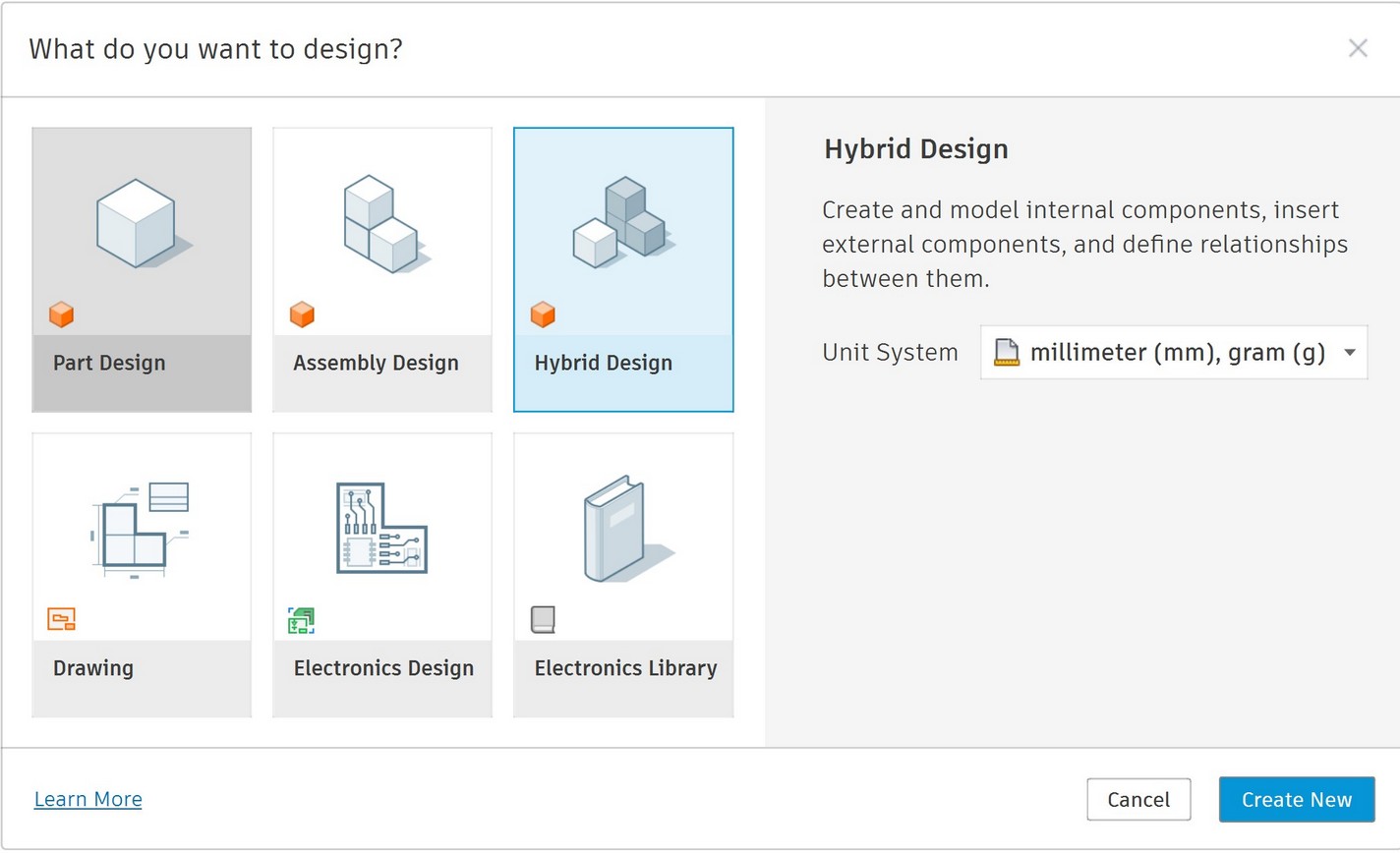Image resolution: width=1400 pixels, height=853 pixels.
Task: Select the Part Design label
Action: [109, 363]
